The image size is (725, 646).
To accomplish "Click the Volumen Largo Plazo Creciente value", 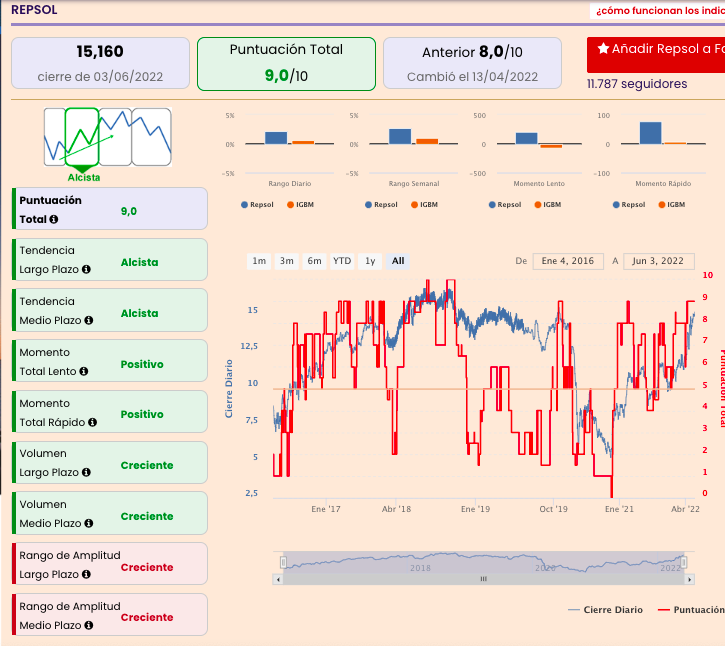I will pos(147,465).
